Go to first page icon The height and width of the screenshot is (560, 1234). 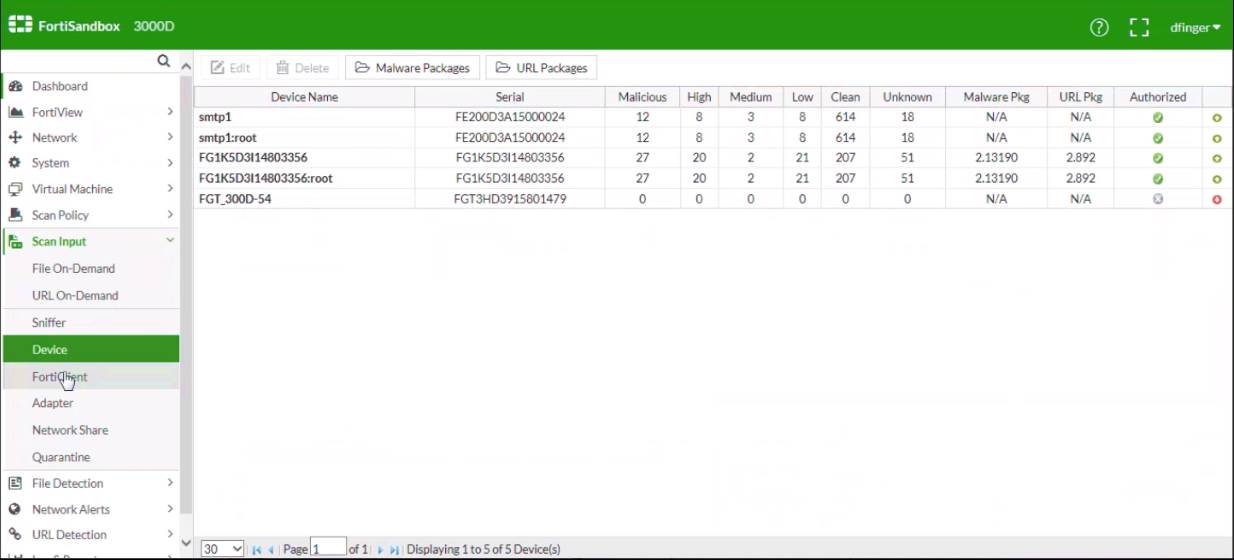point(257,550)
